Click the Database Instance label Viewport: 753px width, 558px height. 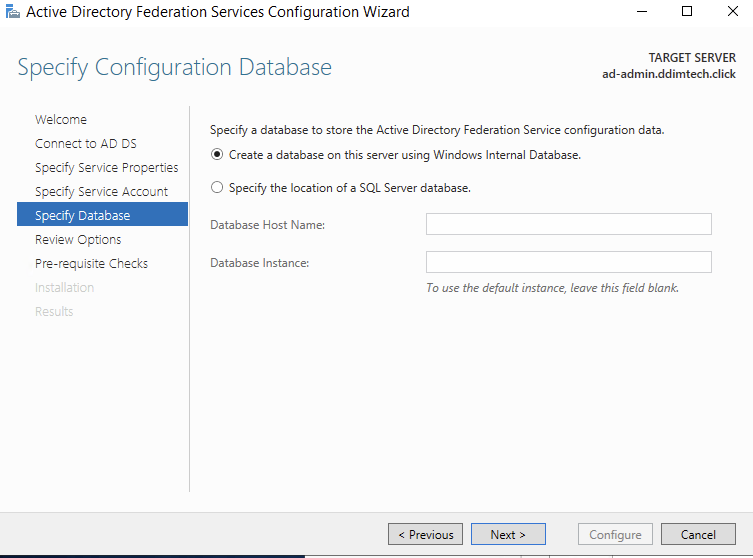[259, 263]
